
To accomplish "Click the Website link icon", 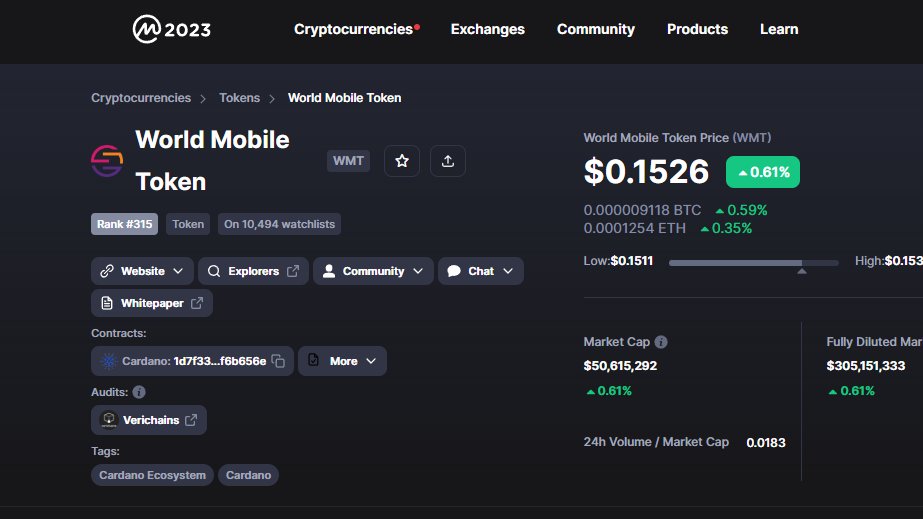I will point(107,271).
